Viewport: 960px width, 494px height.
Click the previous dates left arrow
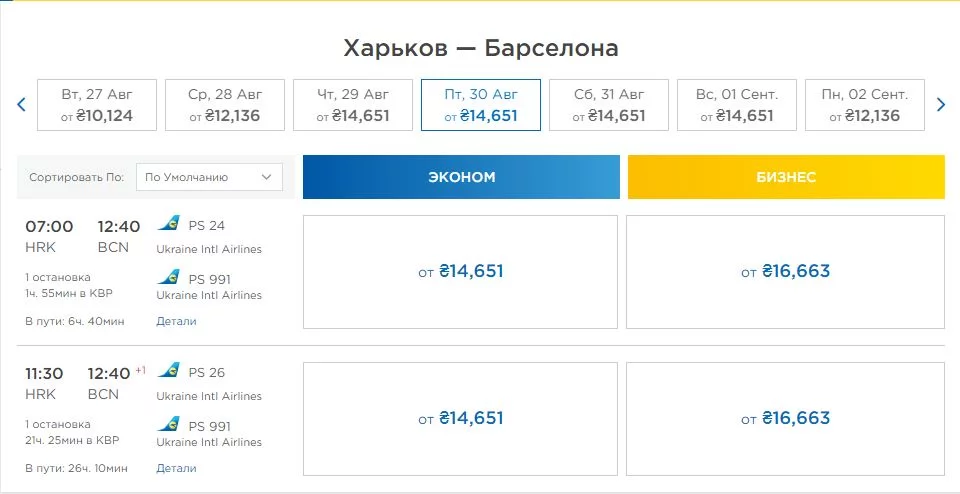(x=21, y=104)
